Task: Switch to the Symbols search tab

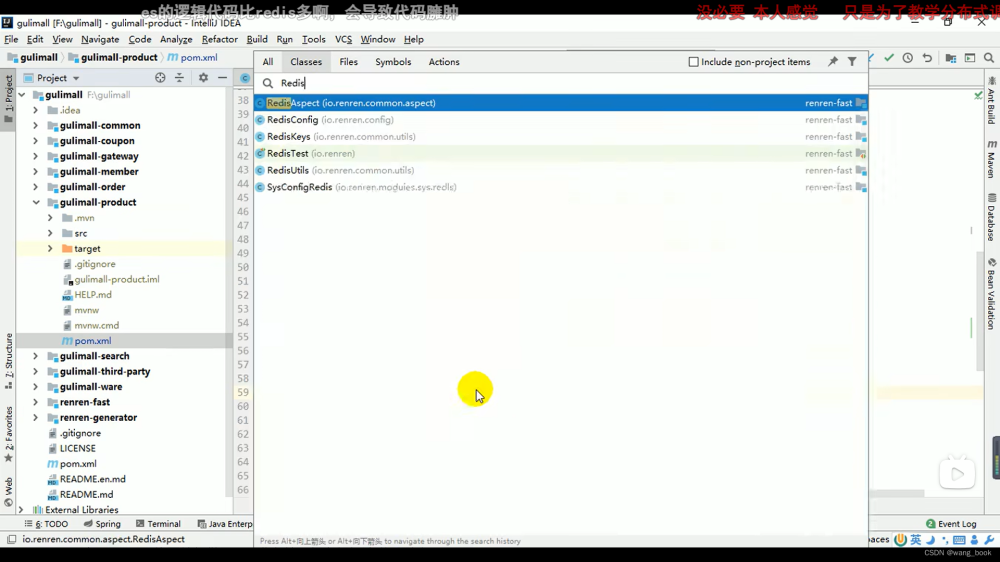Action: (x=393, y=62)
